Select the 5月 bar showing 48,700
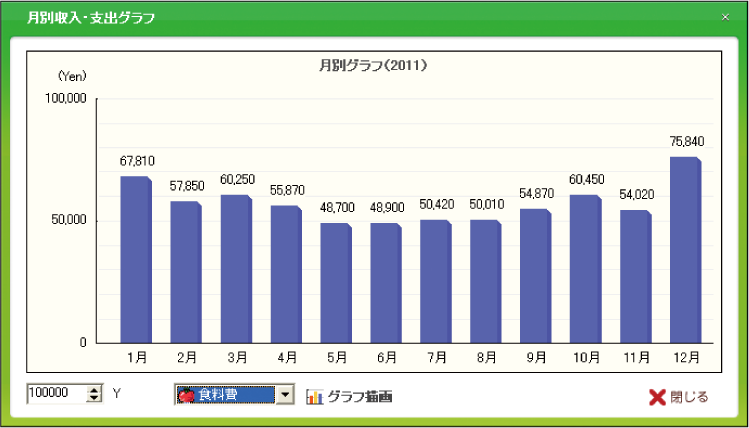 335,283
